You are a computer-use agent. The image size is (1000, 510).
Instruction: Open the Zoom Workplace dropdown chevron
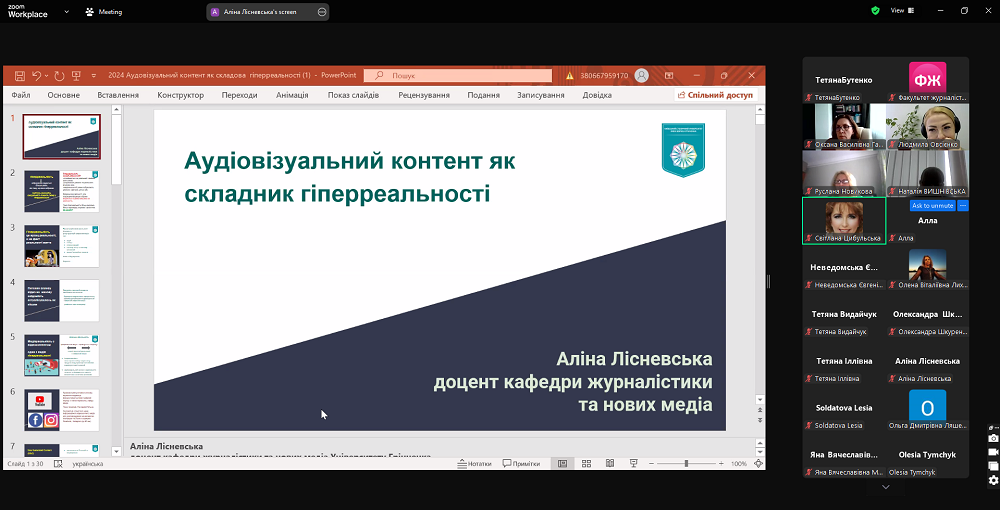pos(66,12)
